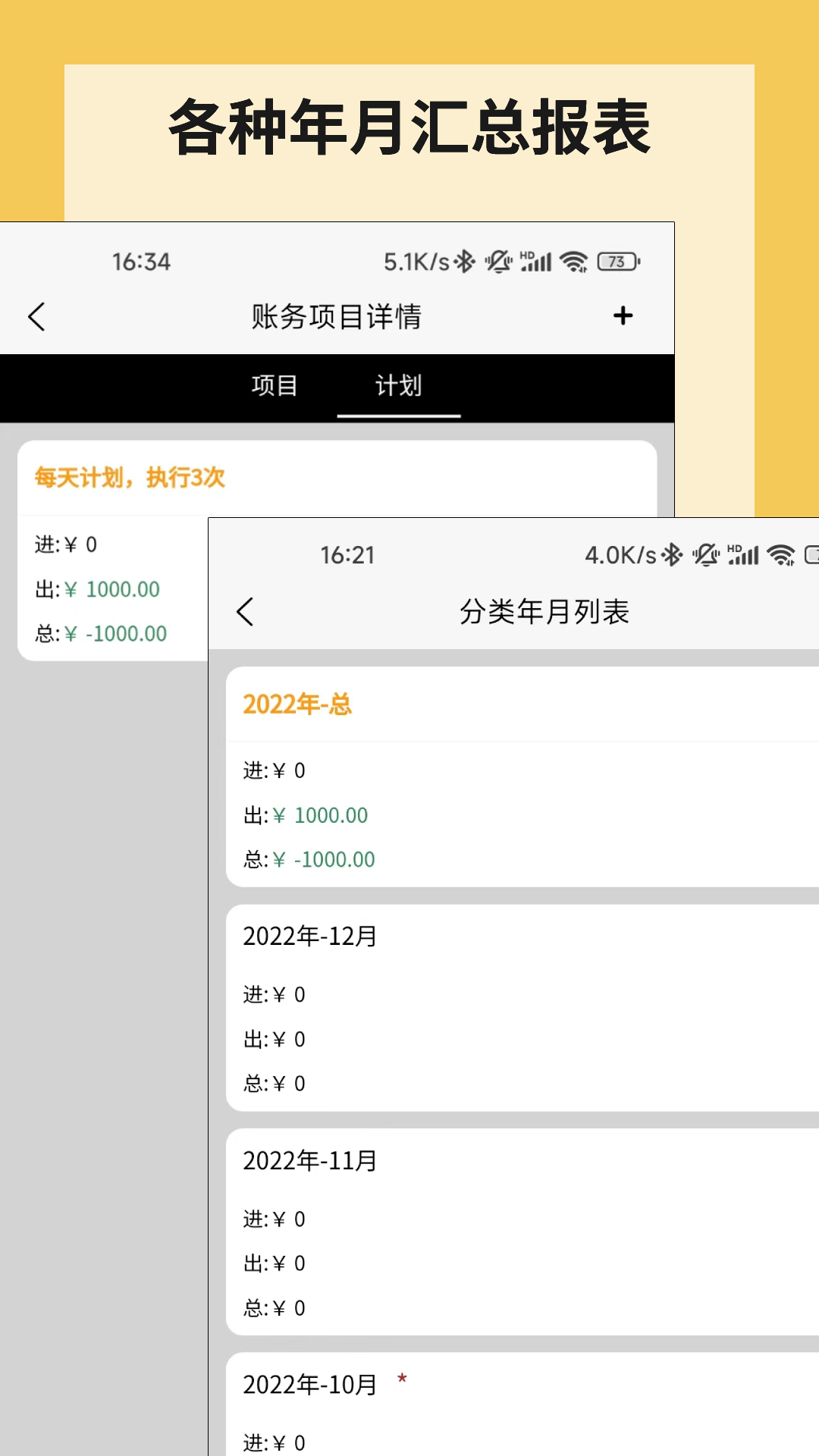Tap back arrow on 账务项目详情 screen
819x1456 pixels.
click(36, 316)
